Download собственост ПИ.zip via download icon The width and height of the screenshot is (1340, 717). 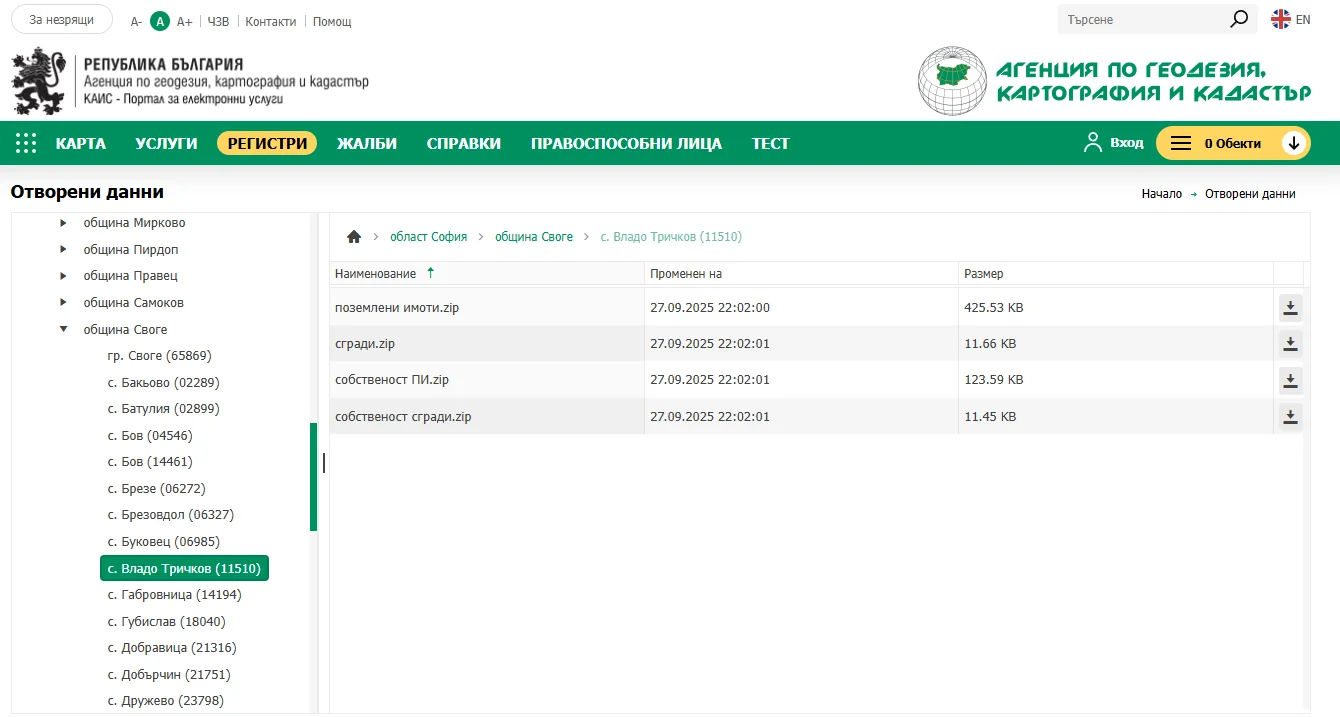click(x=1290, y=380)
